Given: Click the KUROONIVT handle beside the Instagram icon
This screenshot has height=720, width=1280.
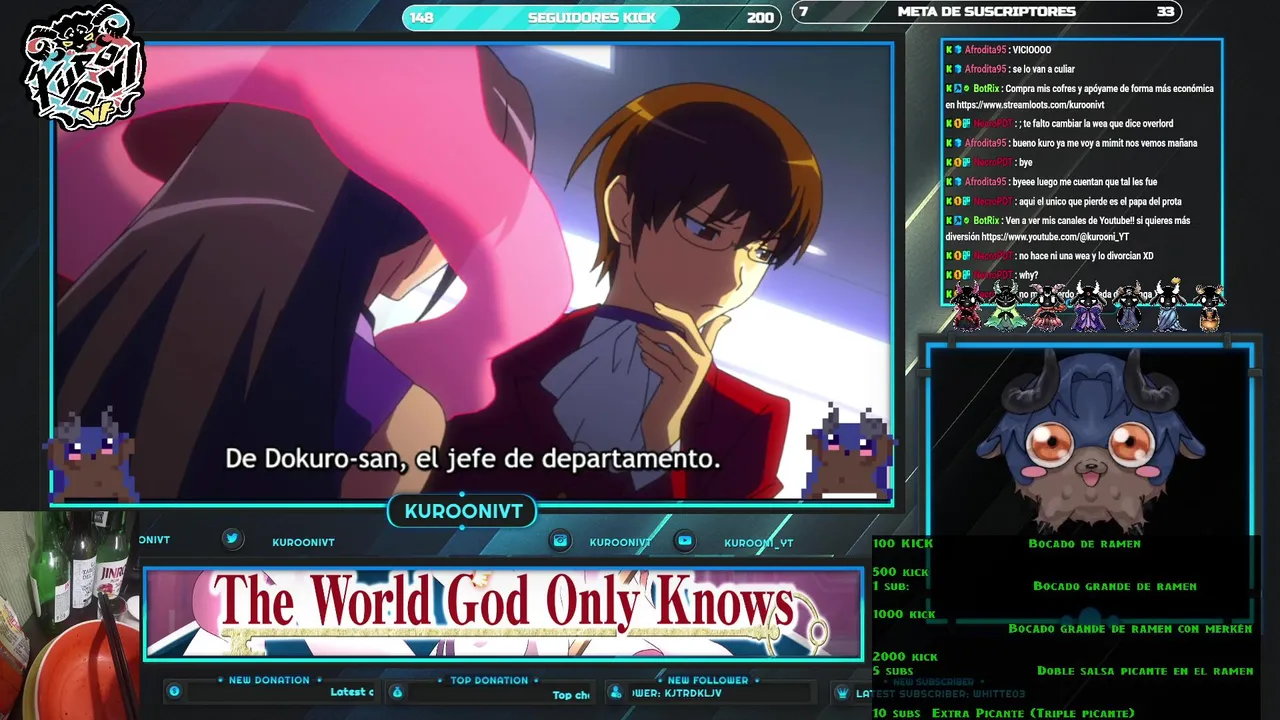Looking at the screenshot, I should 620,542.
